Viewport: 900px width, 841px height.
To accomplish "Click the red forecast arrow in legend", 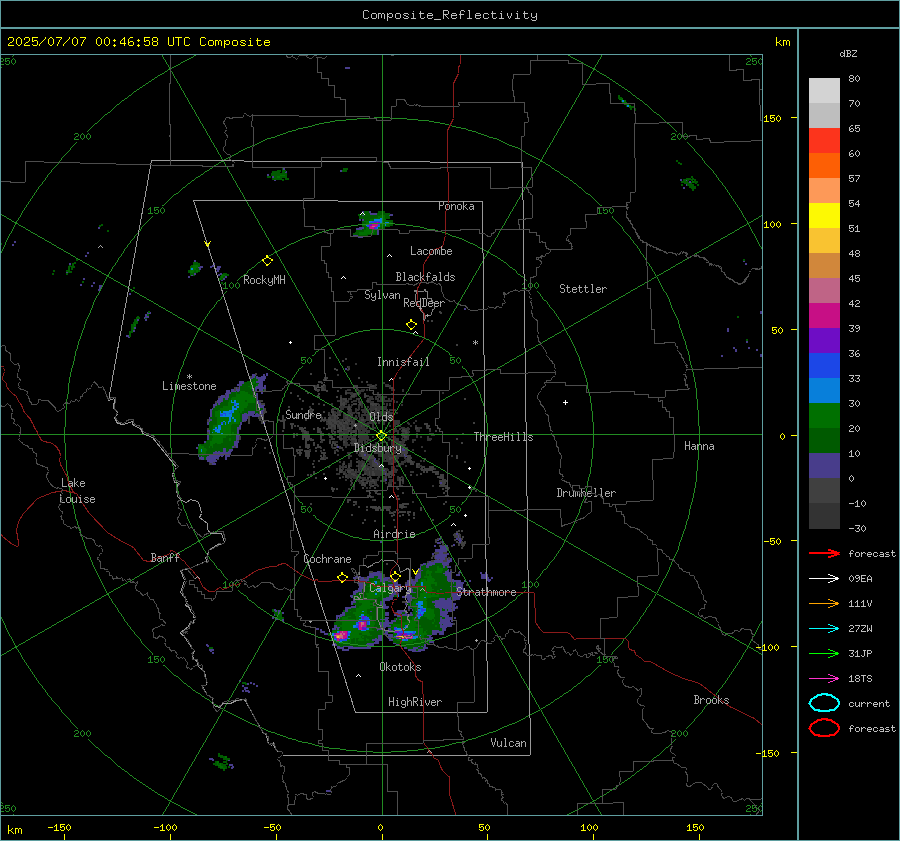I will tap(824, 553).
